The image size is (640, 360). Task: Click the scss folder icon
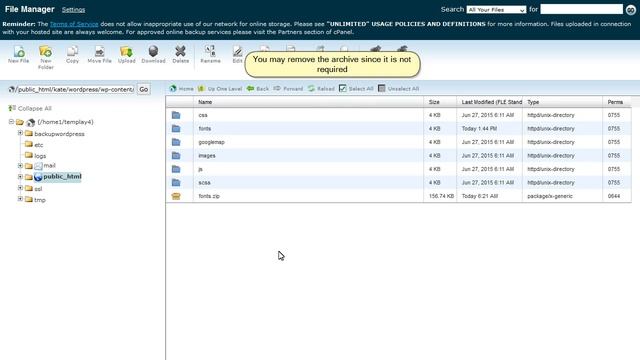point(176,182)
